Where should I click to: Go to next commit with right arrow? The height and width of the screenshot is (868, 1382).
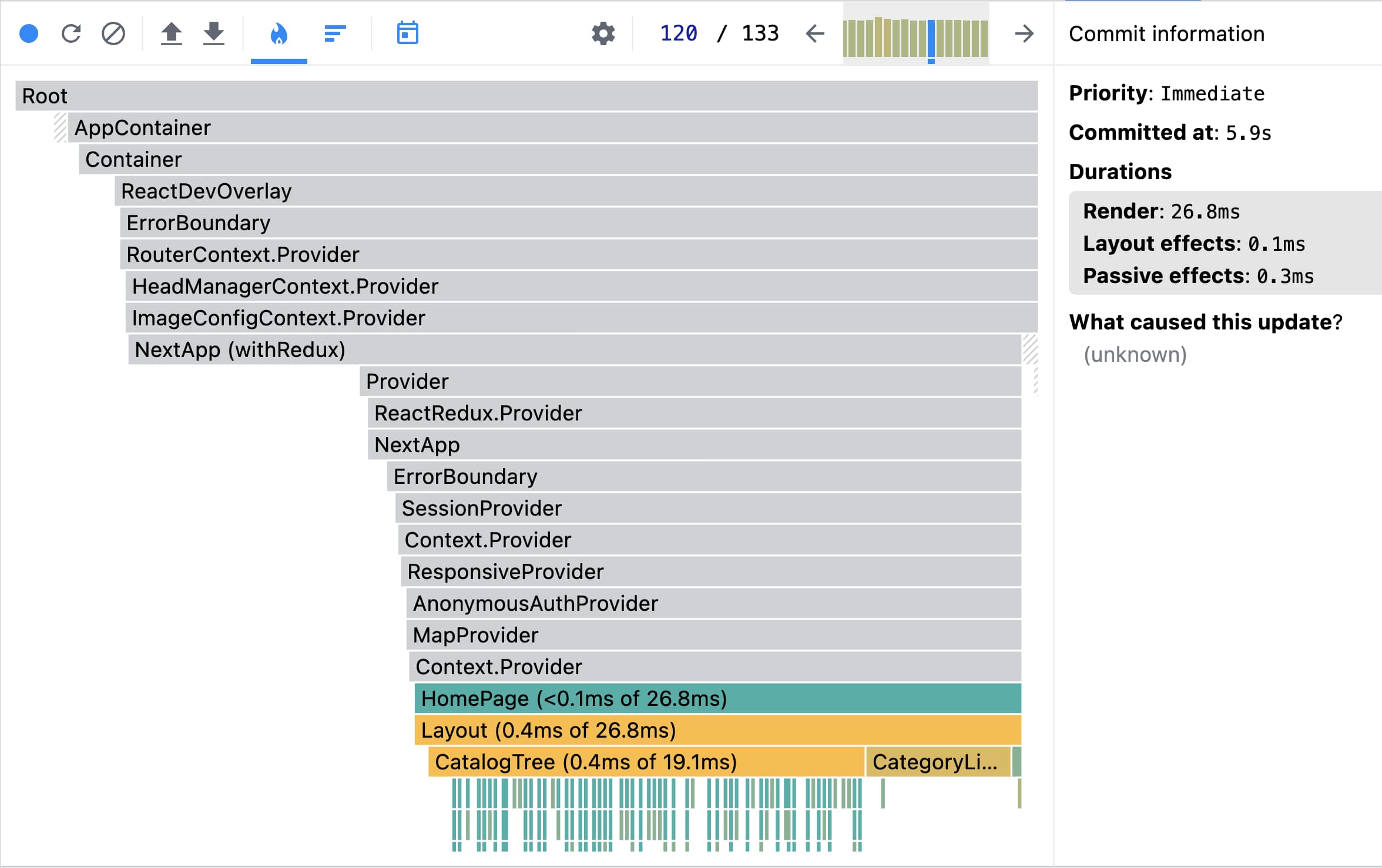[1024, 33]
